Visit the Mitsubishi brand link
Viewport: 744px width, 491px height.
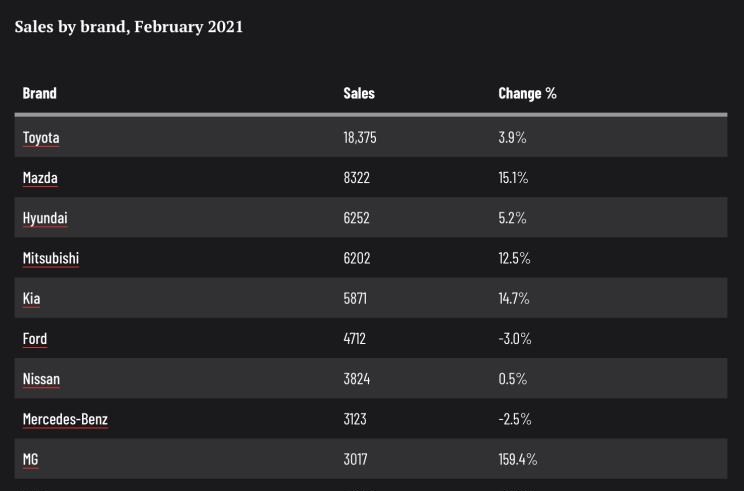(x=51, y=258)
